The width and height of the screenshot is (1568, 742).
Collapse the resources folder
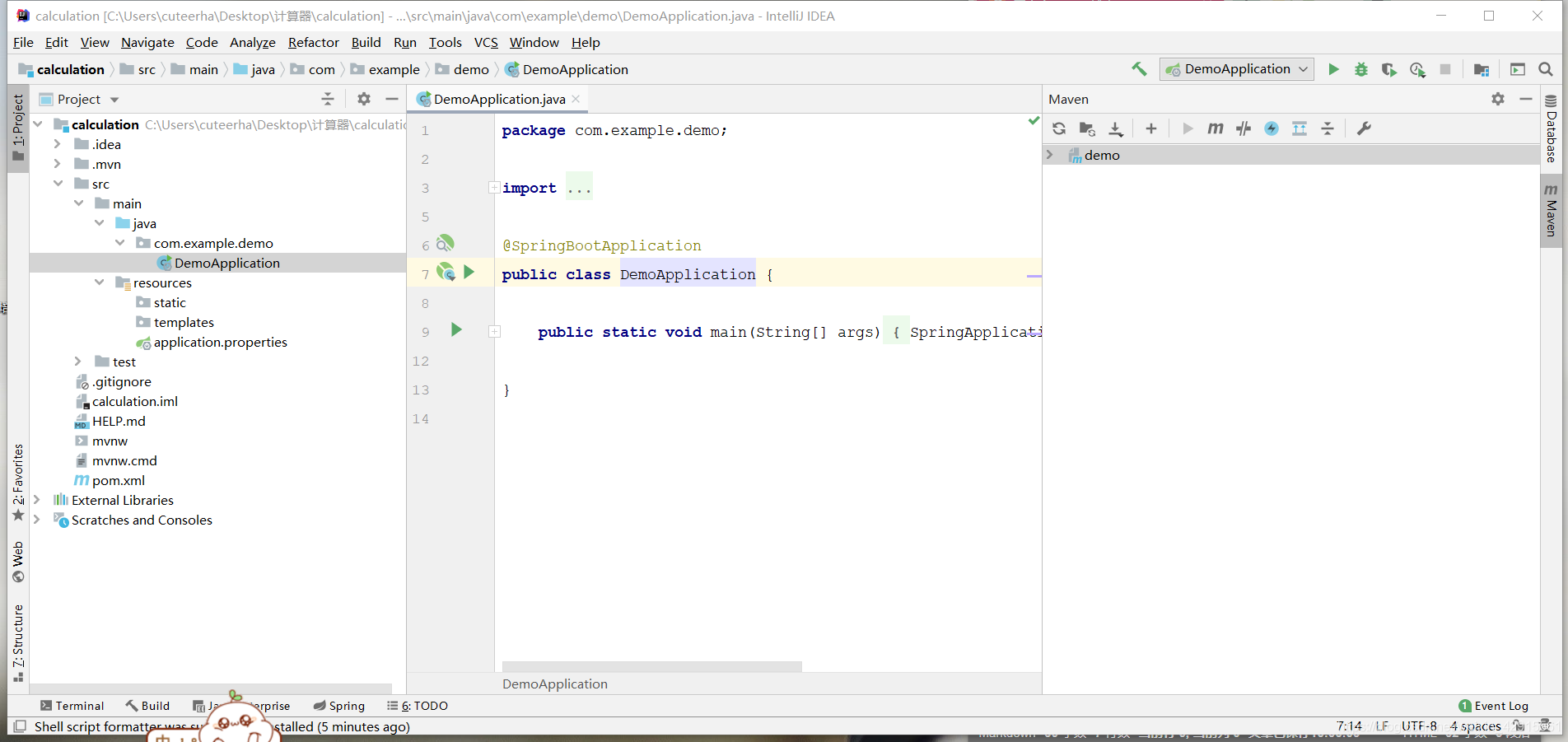(99, 282)
